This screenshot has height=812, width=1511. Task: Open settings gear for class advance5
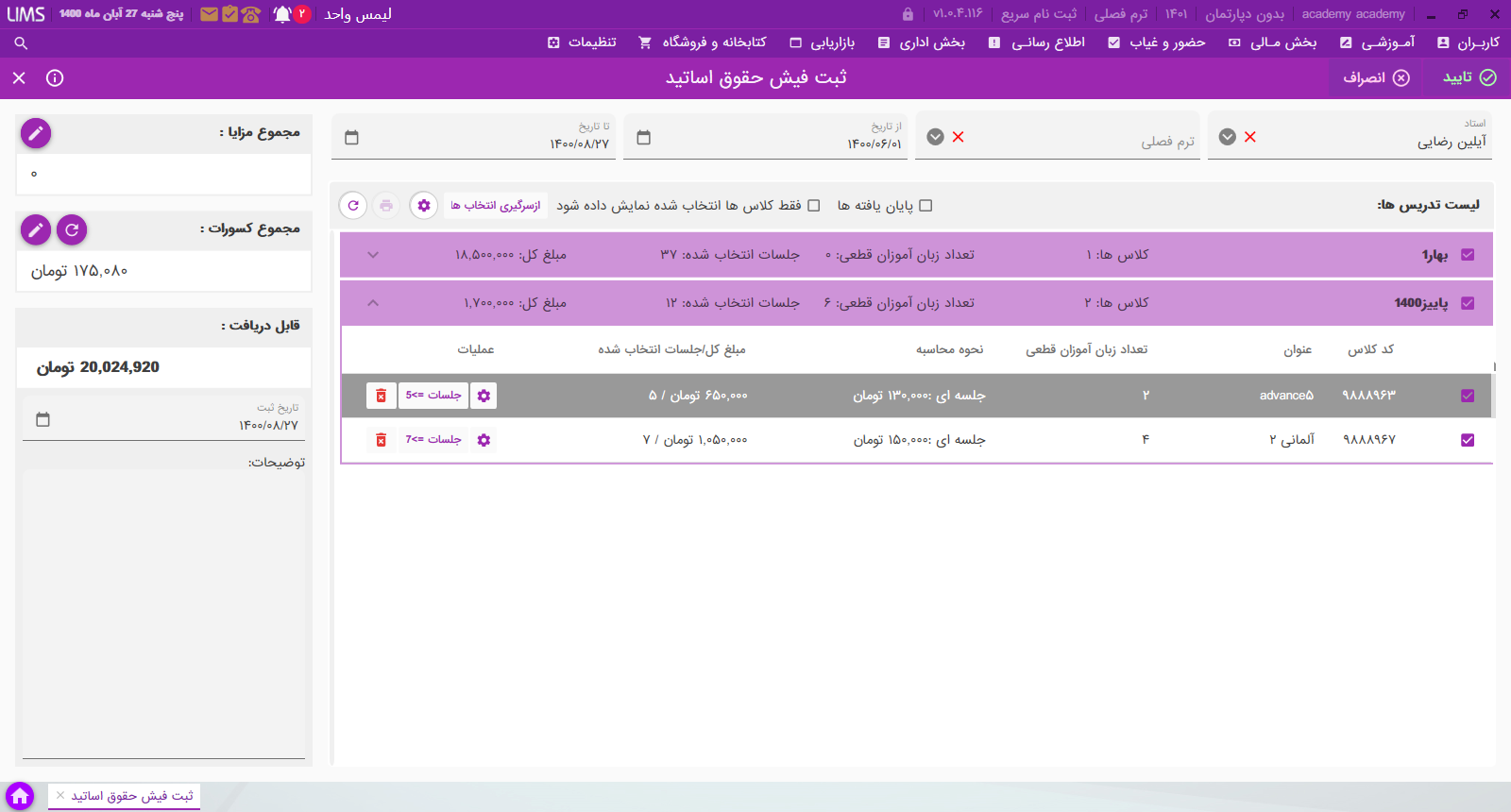pos(484,396)
